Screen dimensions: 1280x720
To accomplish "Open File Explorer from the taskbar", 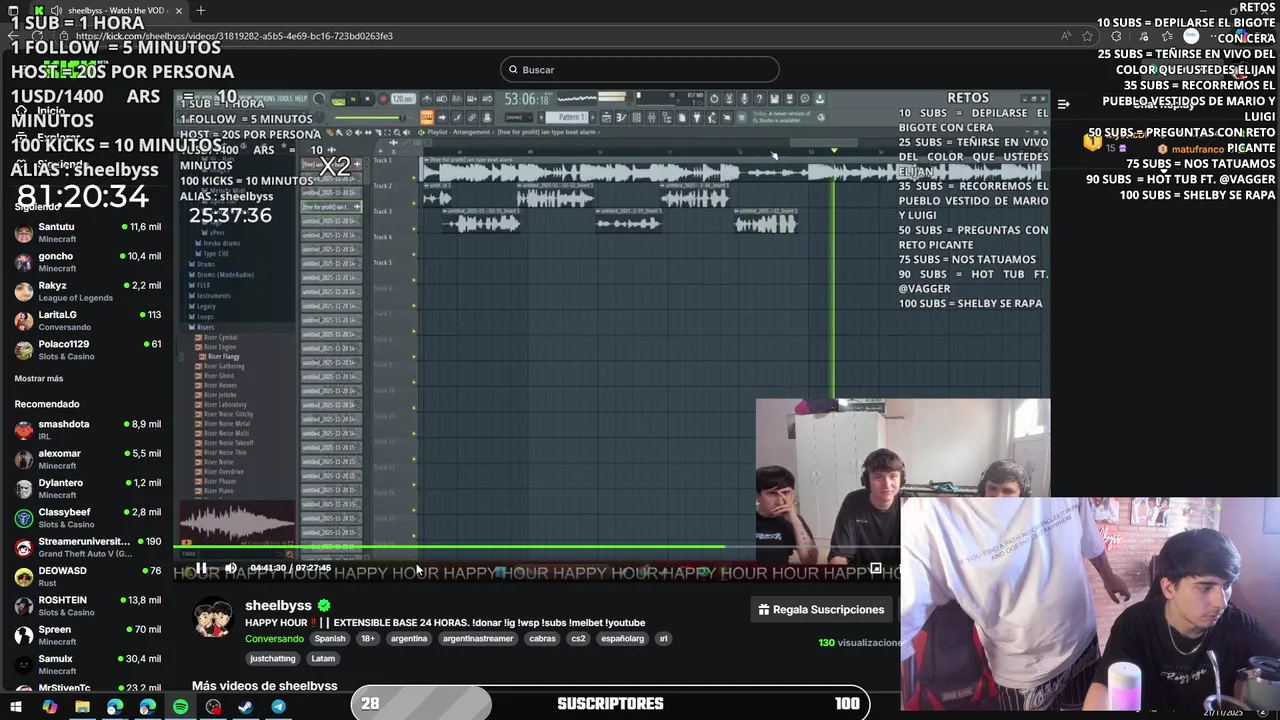I will [82, 707].
